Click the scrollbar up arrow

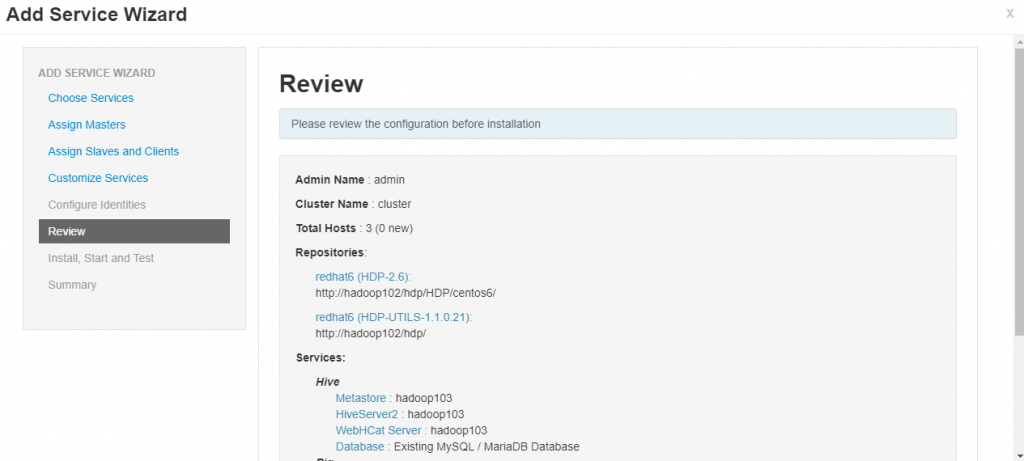tap(1019, 40)
